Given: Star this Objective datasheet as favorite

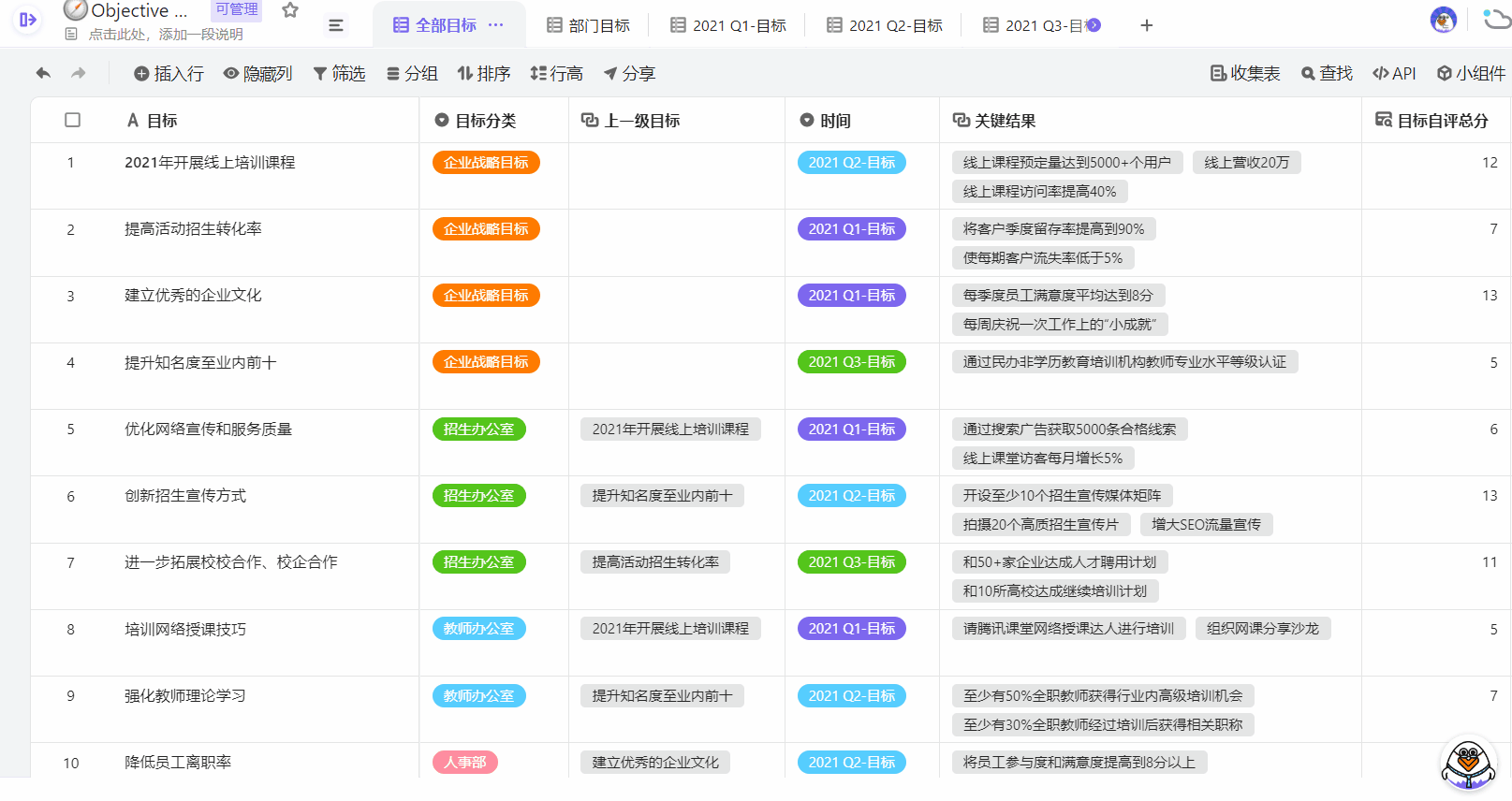Looking at the screenshot, I should tap(290, 10).
